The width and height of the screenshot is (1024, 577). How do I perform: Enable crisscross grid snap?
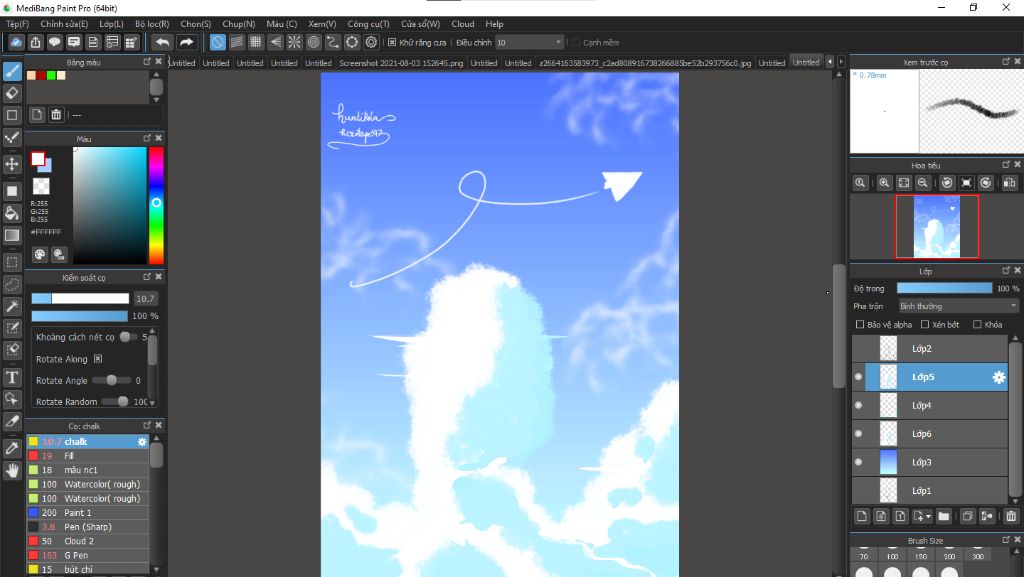[256, 42]
